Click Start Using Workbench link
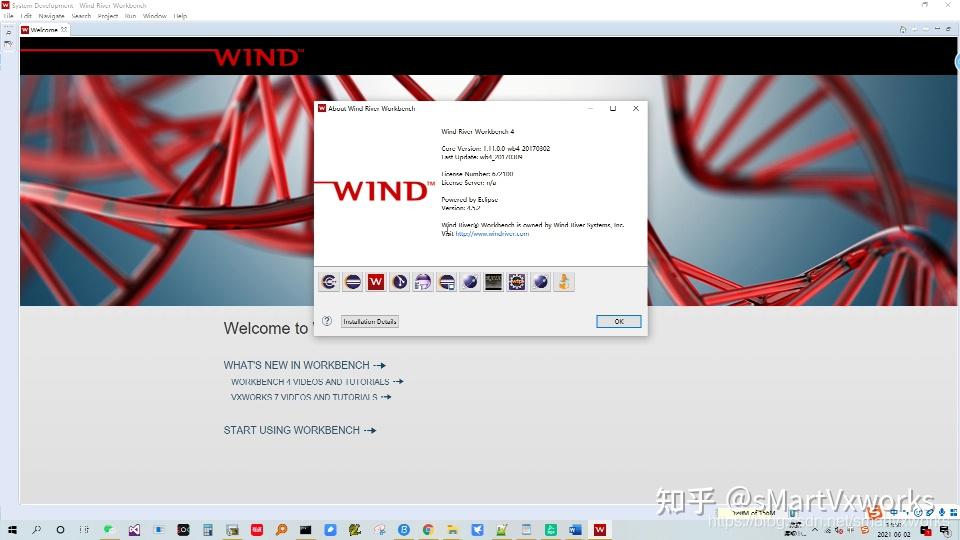Image resolution: width=960 pixels, height=540 pixels. point(299,430)
